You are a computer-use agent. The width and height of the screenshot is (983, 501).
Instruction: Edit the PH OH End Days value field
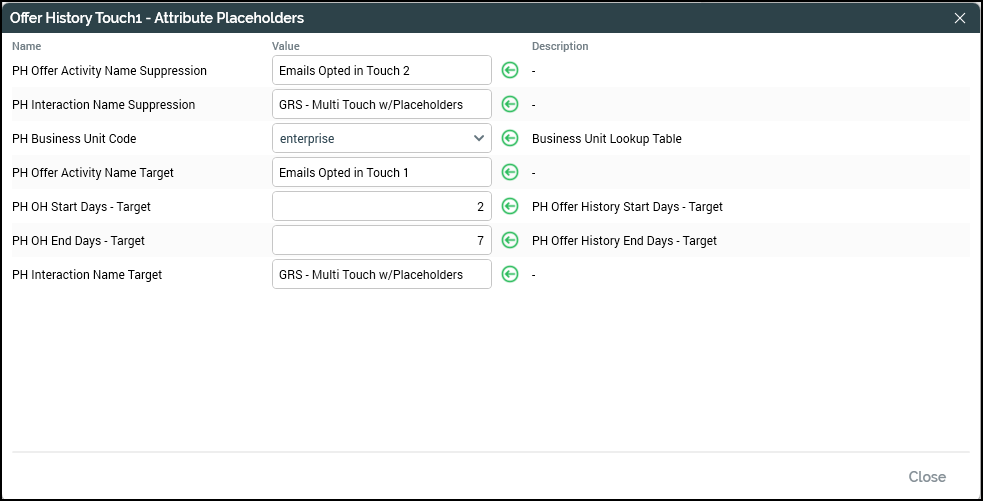[x=381, y=241]
